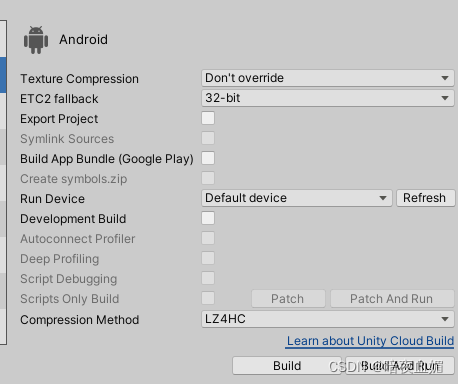
Task: Click the Android robot platform icon
Action: pyautogui.click(x=36, y=40)
